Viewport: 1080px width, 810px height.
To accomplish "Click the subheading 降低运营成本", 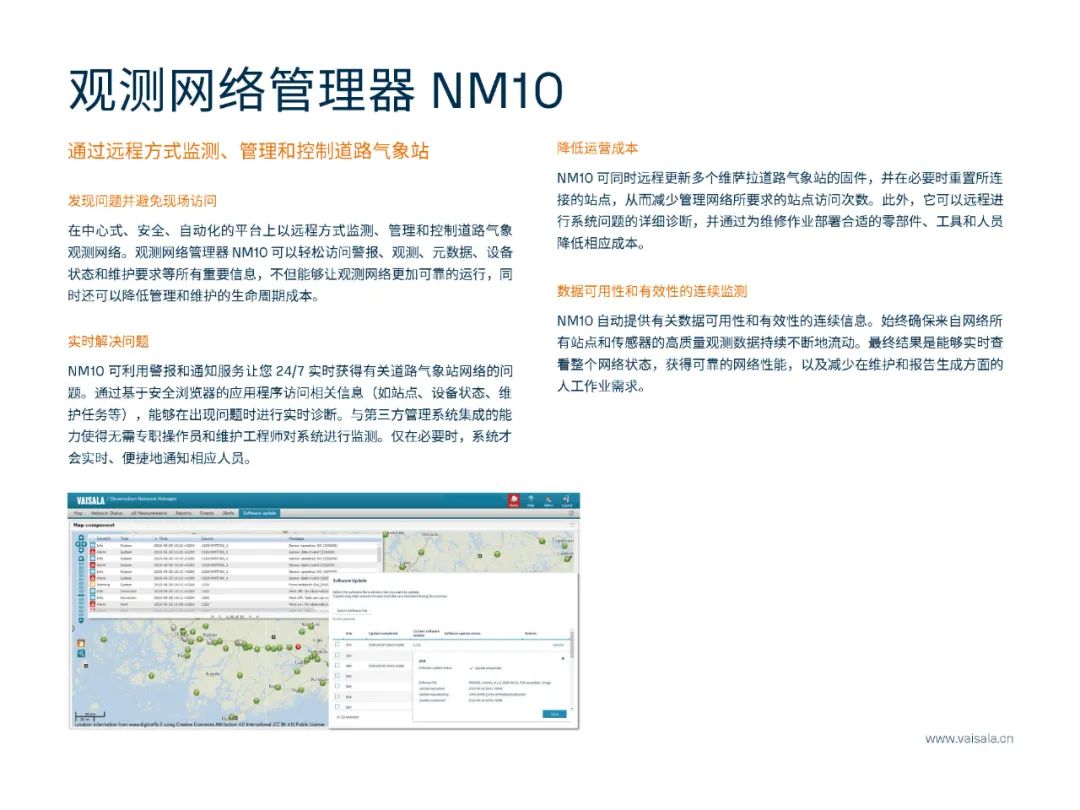I will 598,148.
